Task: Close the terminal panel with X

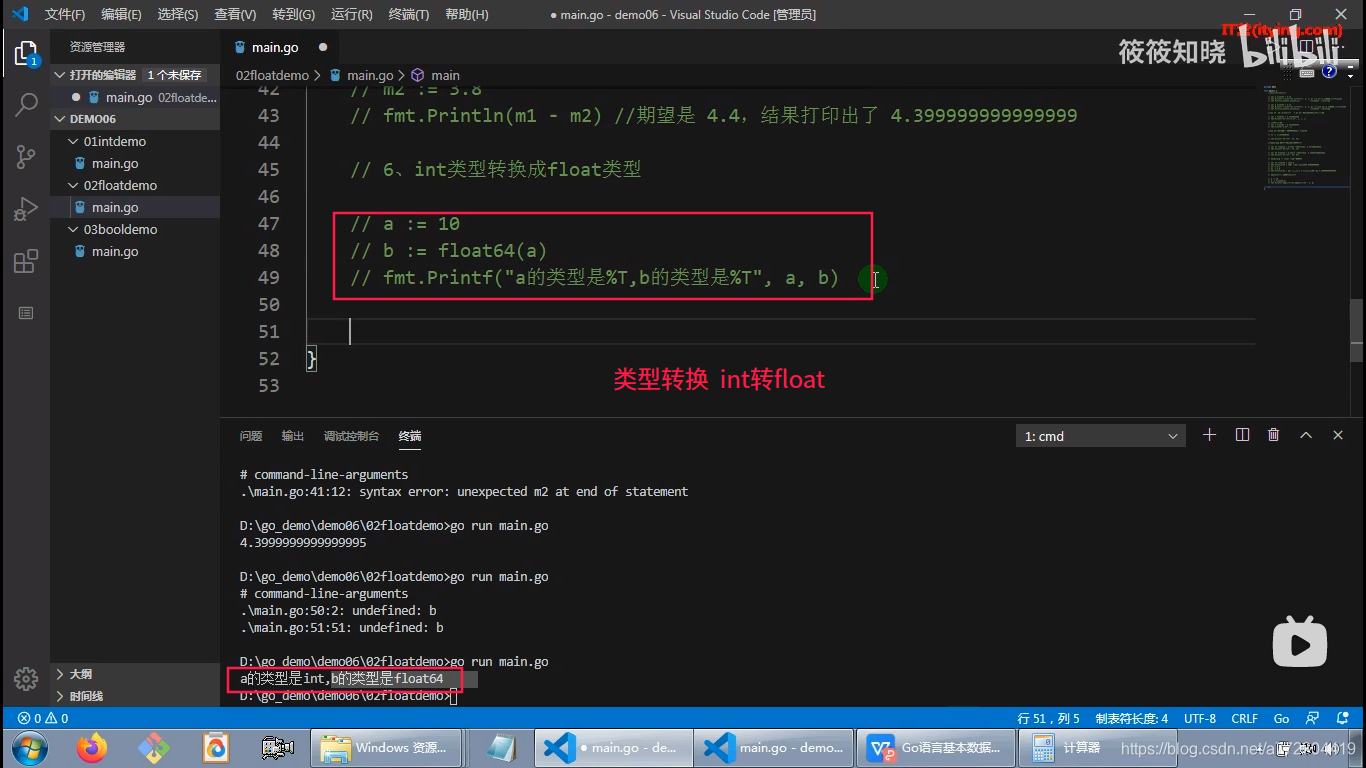Action: [x=1338, y=435]
